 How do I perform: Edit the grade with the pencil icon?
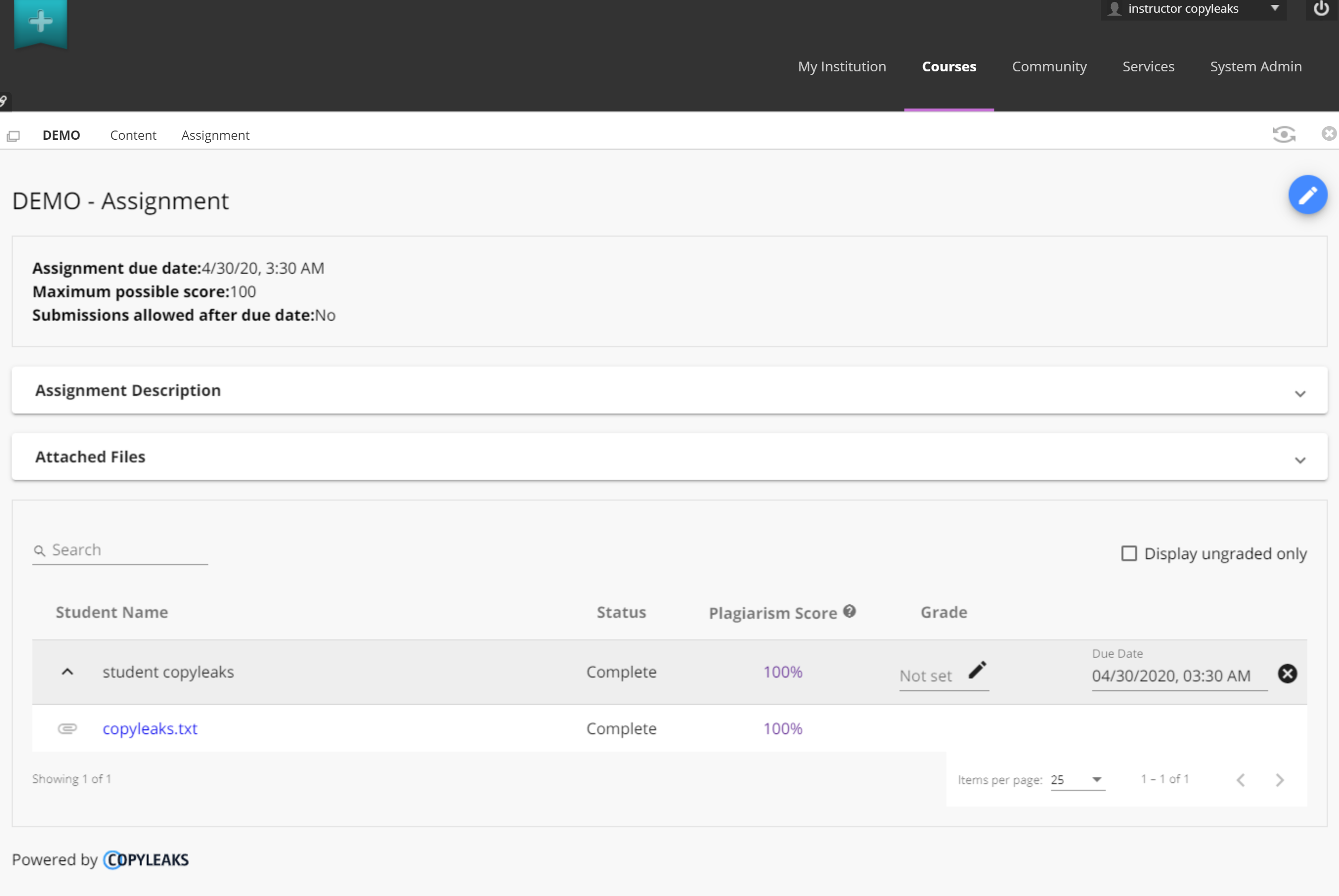[977, 670]
